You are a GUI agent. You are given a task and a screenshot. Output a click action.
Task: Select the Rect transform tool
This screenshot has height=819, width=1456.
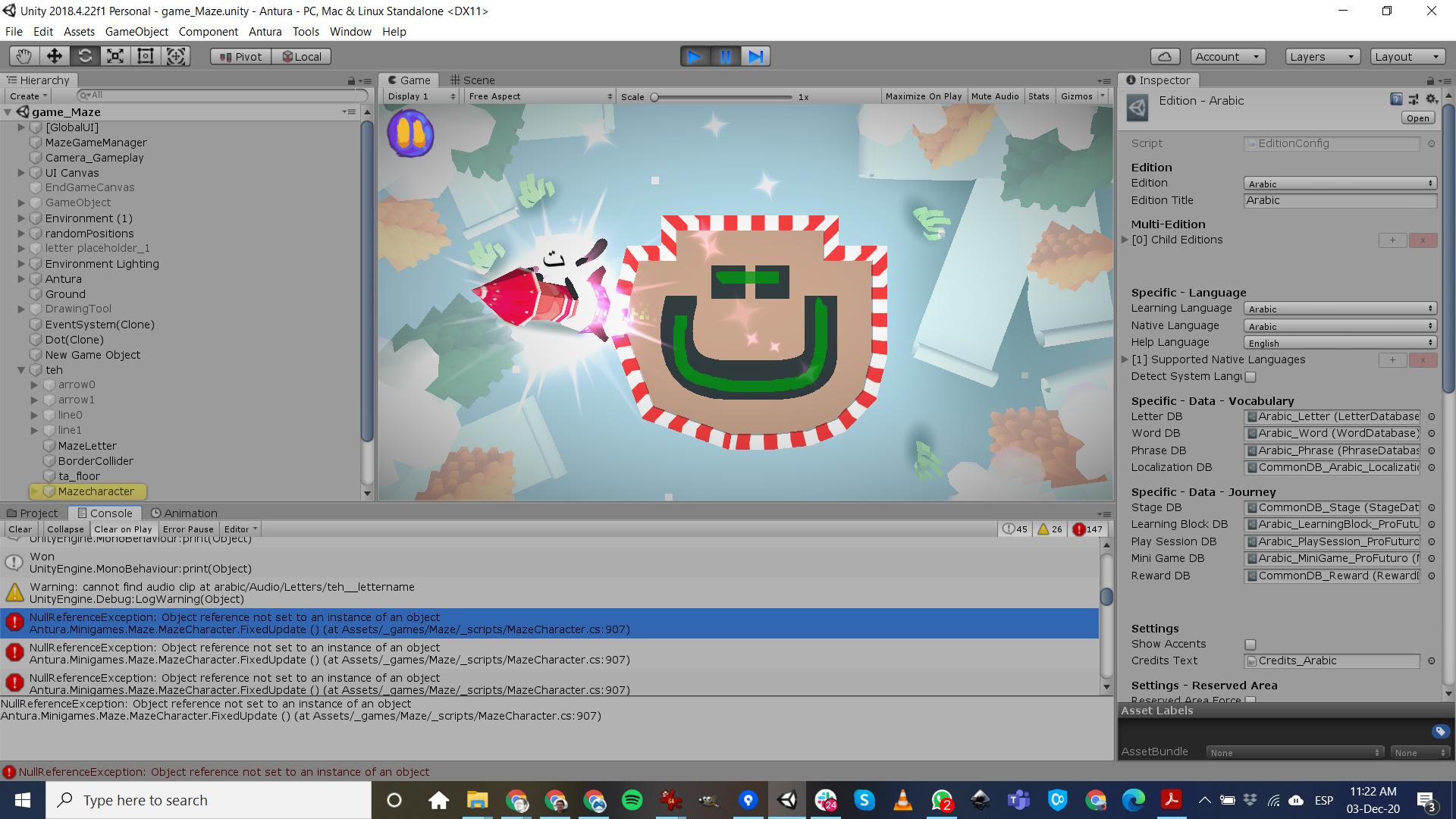click(145, 55)
